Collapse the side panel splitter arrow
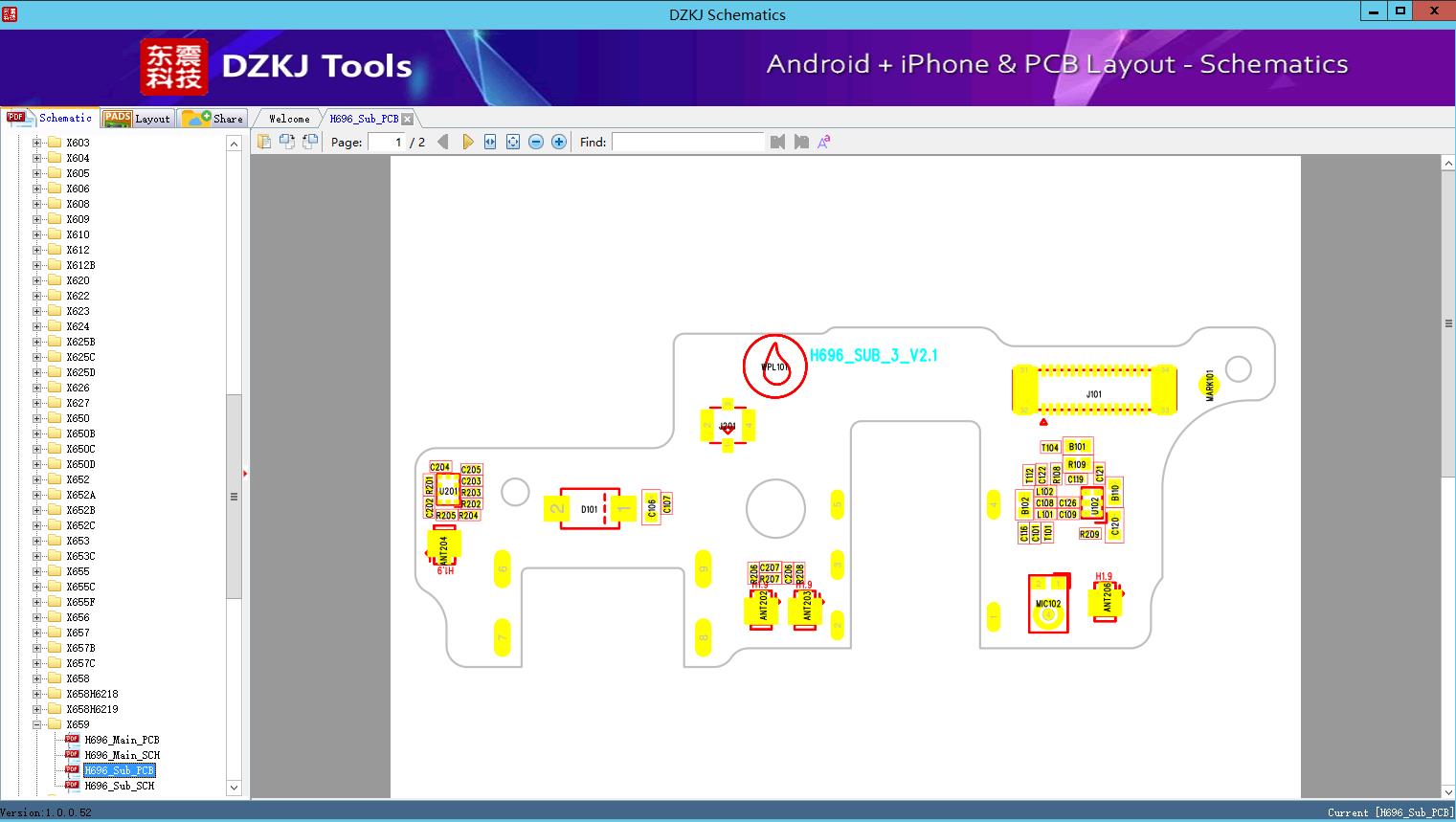This screenshot has height=822, width=1456. tap(245, 473)
